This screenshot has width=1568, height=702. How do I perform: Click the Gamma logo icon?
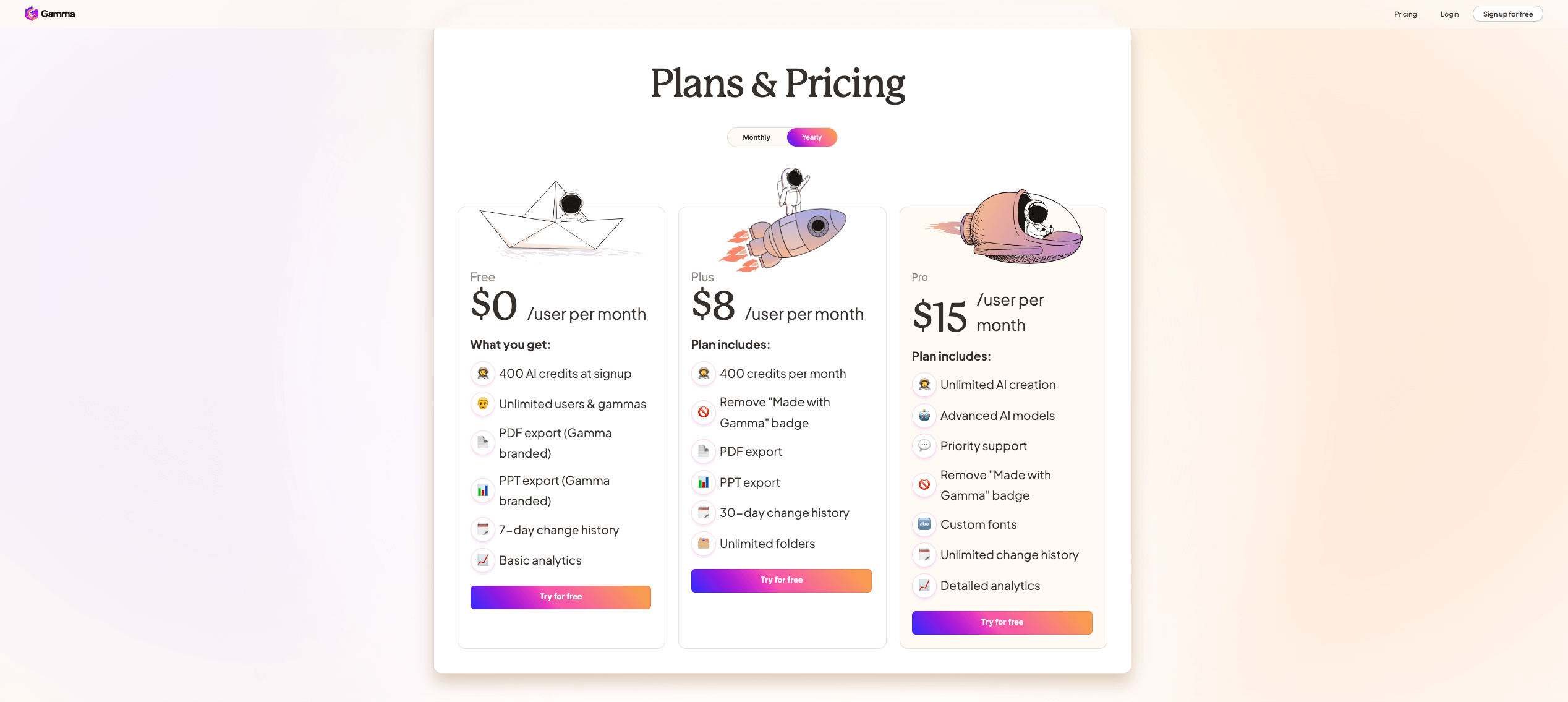pyautogui.click(x=32, y=14)
